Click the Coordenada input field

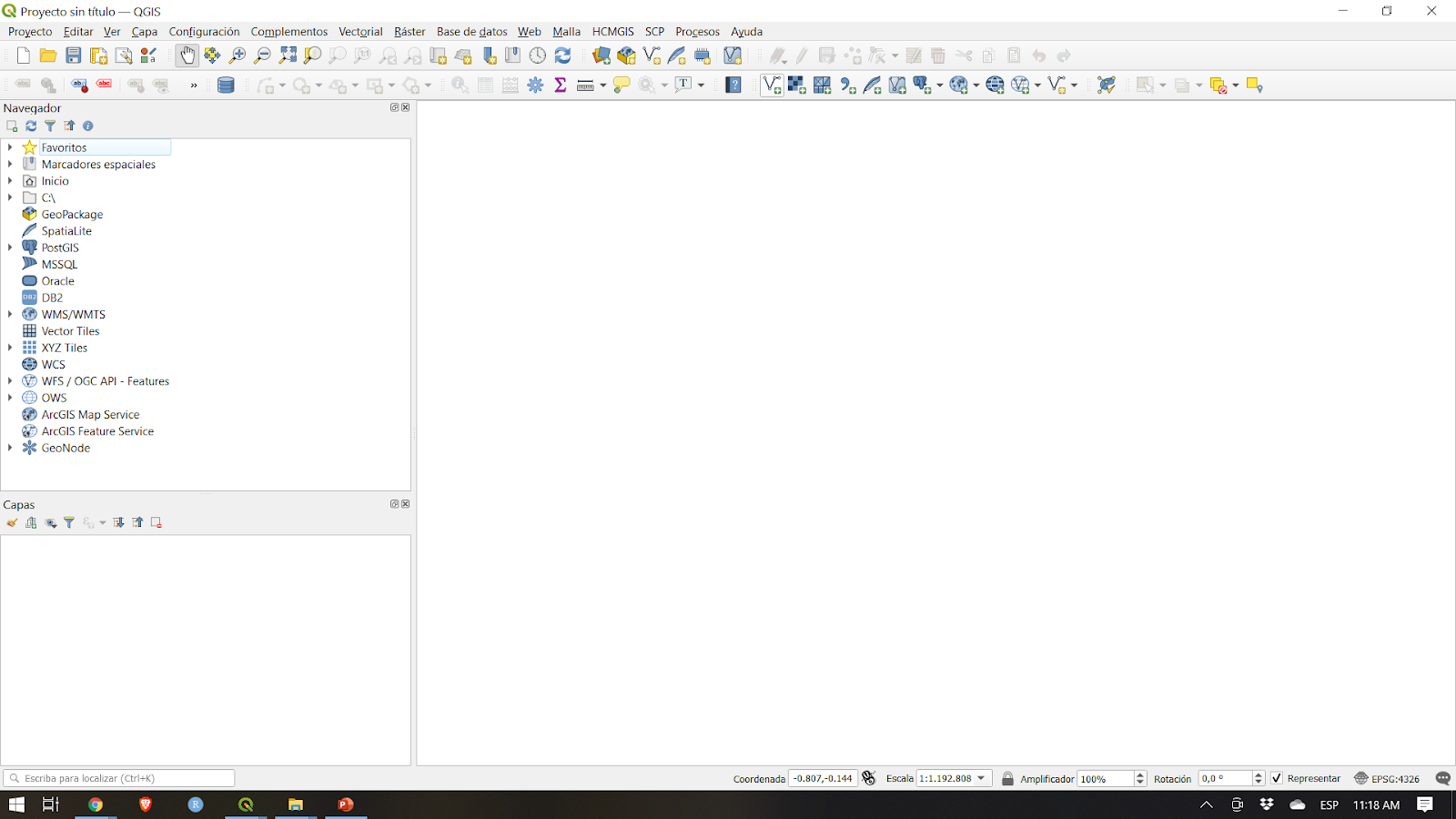click(x=823, y=778)
